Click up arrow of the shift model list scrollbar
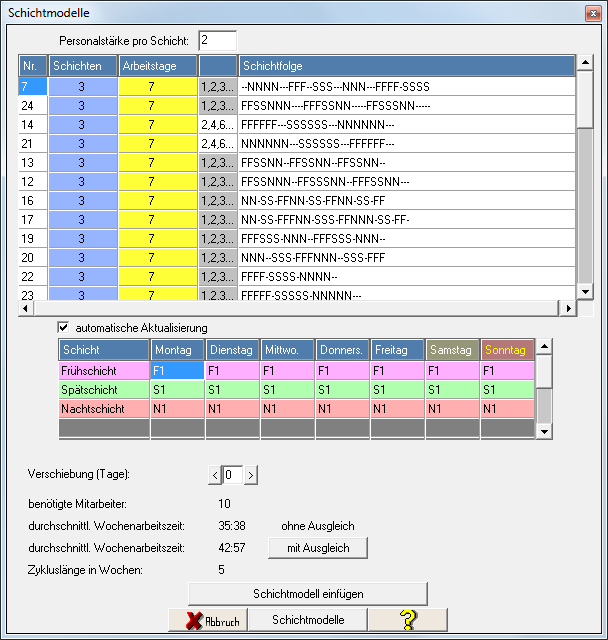Screen dimensions: 608x640 pos(585,62)
